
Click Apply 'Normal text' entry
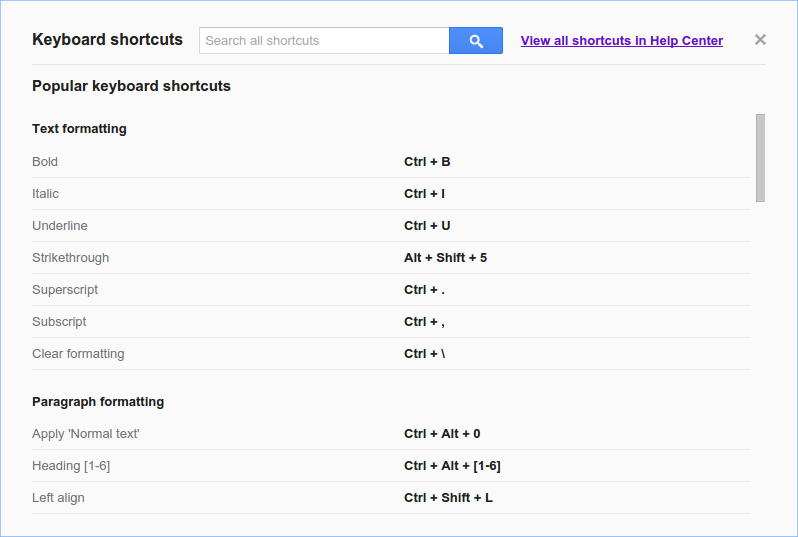[x=86, y=434]
